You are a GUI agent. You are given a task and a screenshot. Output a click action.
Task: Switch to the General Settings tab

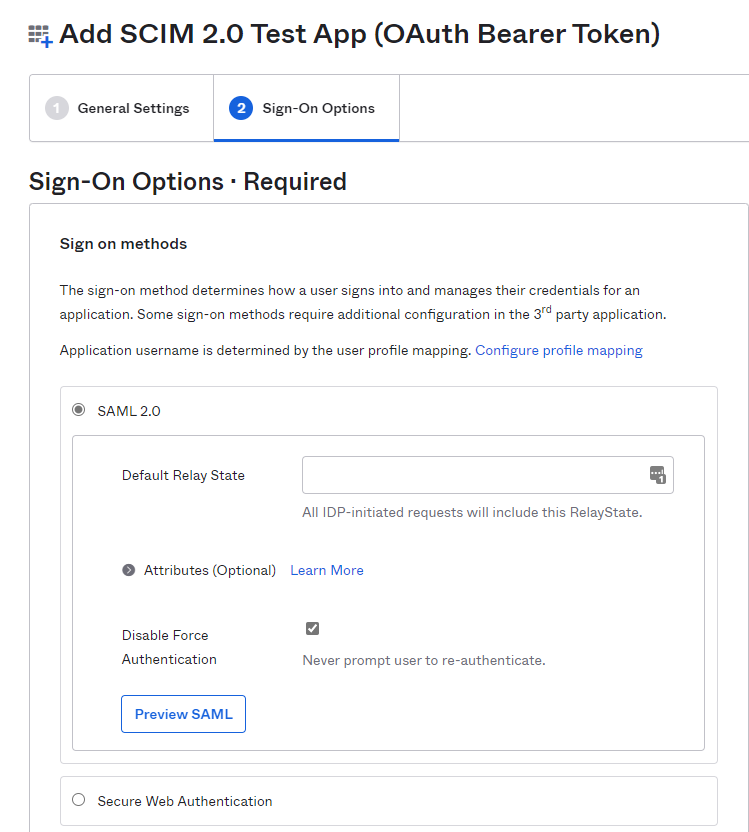121,108
